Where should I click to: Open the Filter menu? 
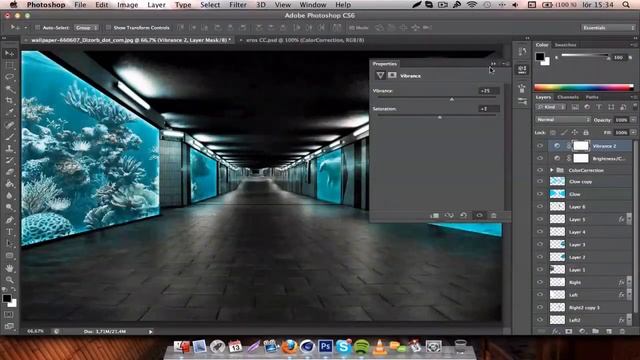238,5
